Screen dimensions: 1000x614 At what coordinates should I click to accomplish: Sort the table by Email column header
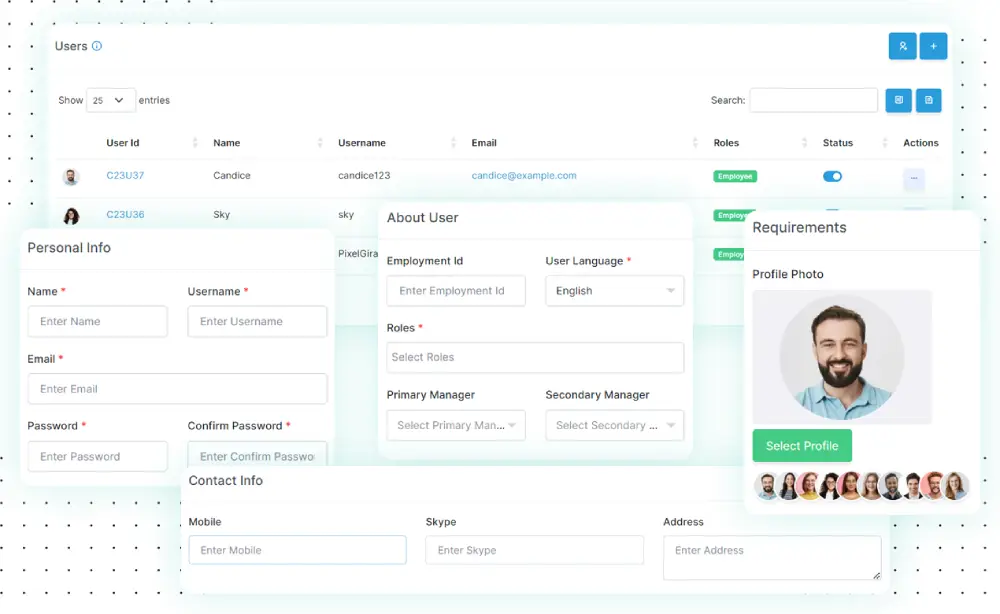[484, 143]
